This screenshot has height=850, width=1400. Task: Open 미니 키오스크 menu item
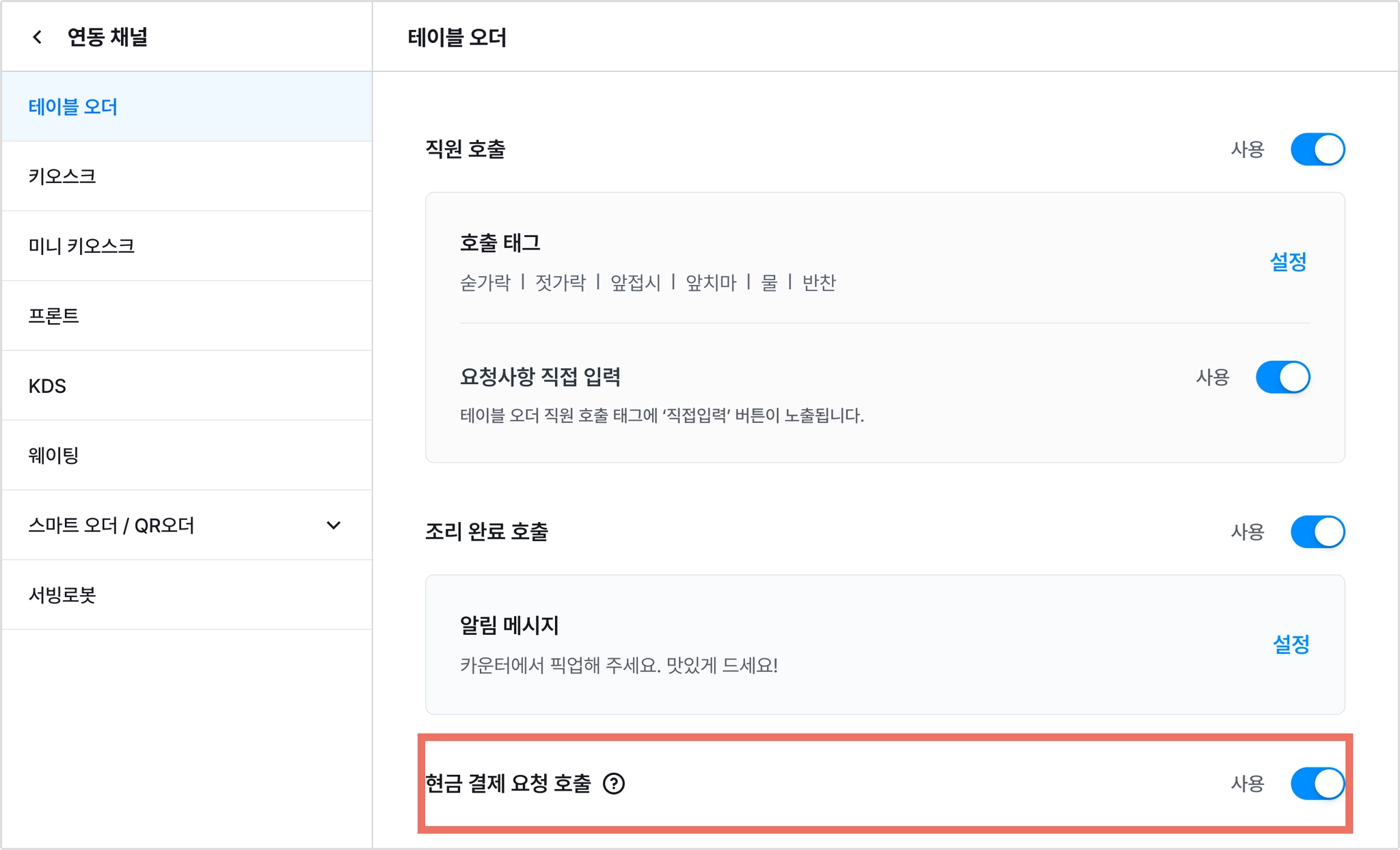tap(187, 246)
